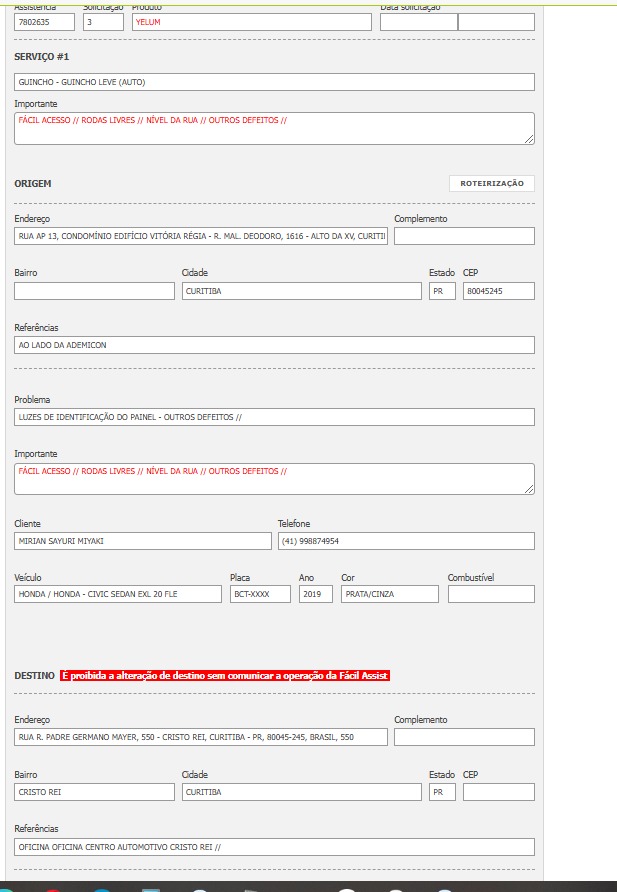Focus the Produto field with YELUM
617x892 pixels.
tap(251, 22)
